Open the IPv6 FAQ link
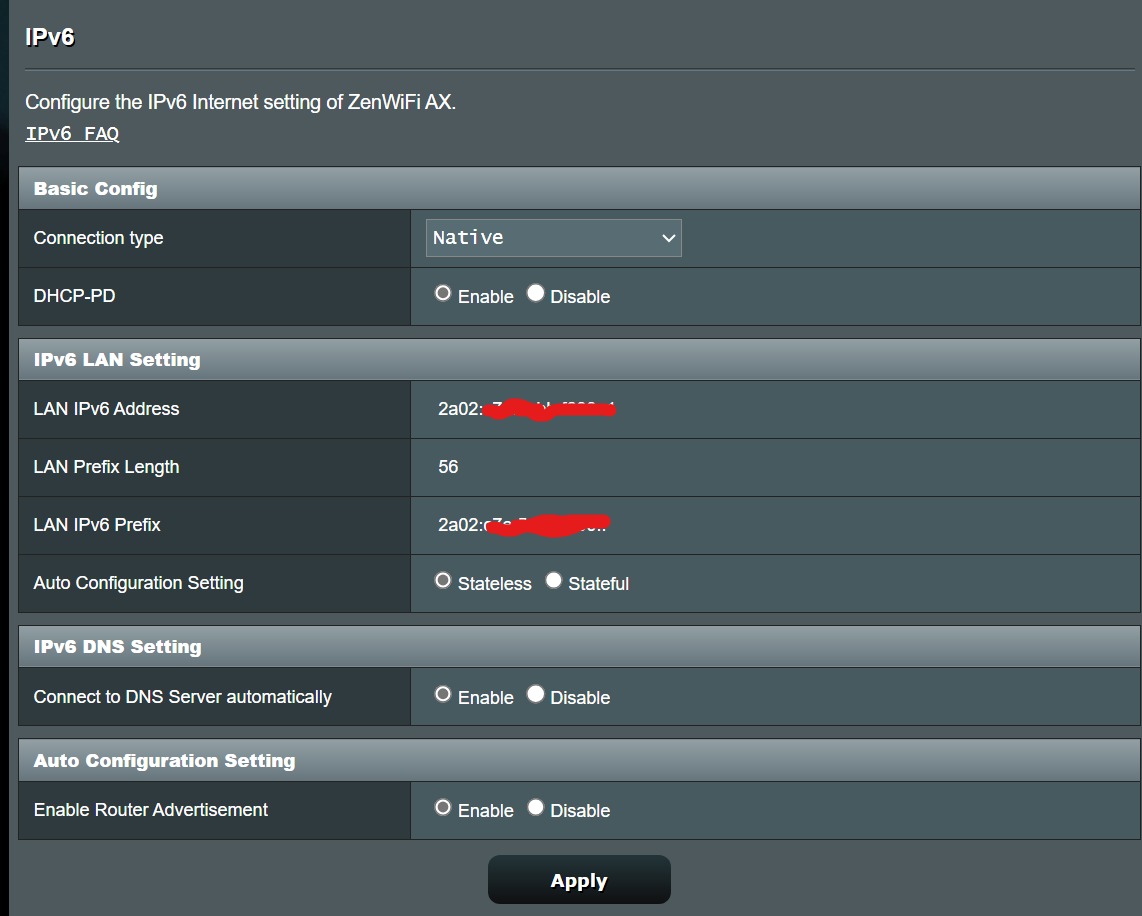Screen dimensions: 1142x916 (x=72, y=133)
